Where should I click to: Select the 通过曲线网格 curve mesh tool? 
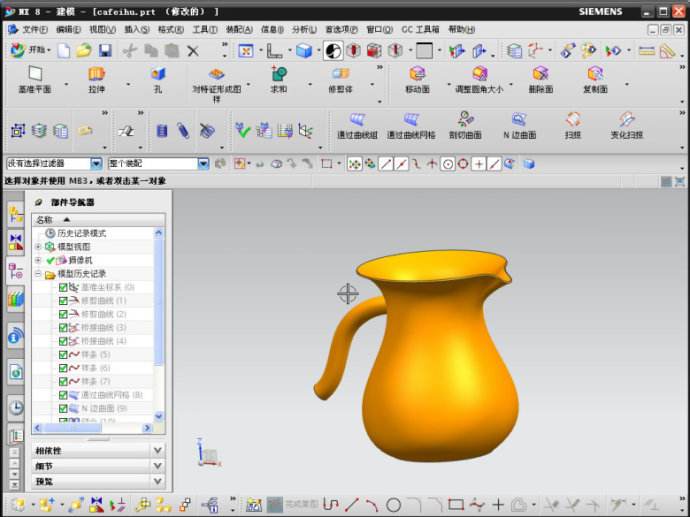point(411,125)
